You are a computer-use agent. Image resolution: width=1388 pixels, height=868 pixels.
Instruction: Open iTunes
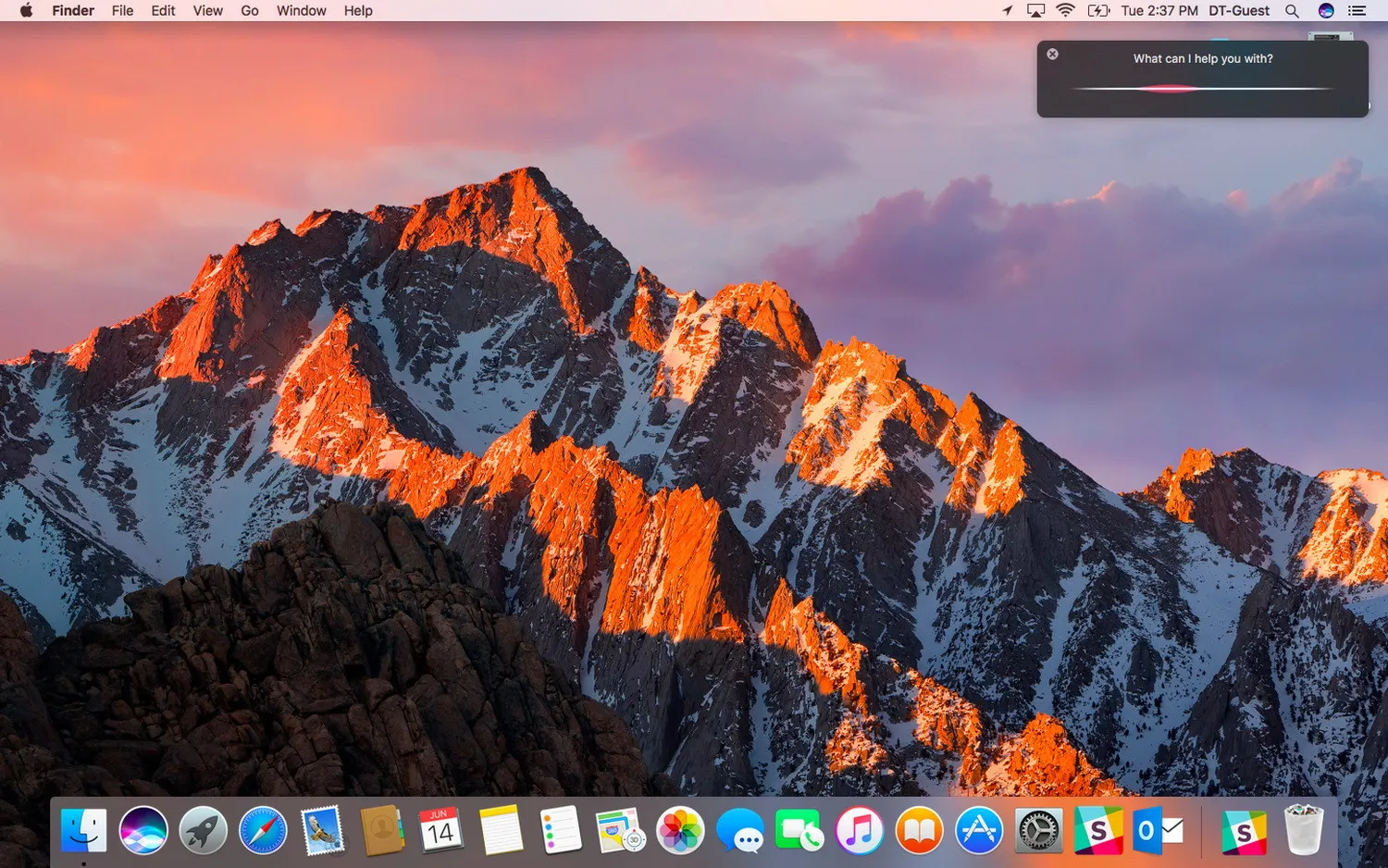[x=859, y=830]
